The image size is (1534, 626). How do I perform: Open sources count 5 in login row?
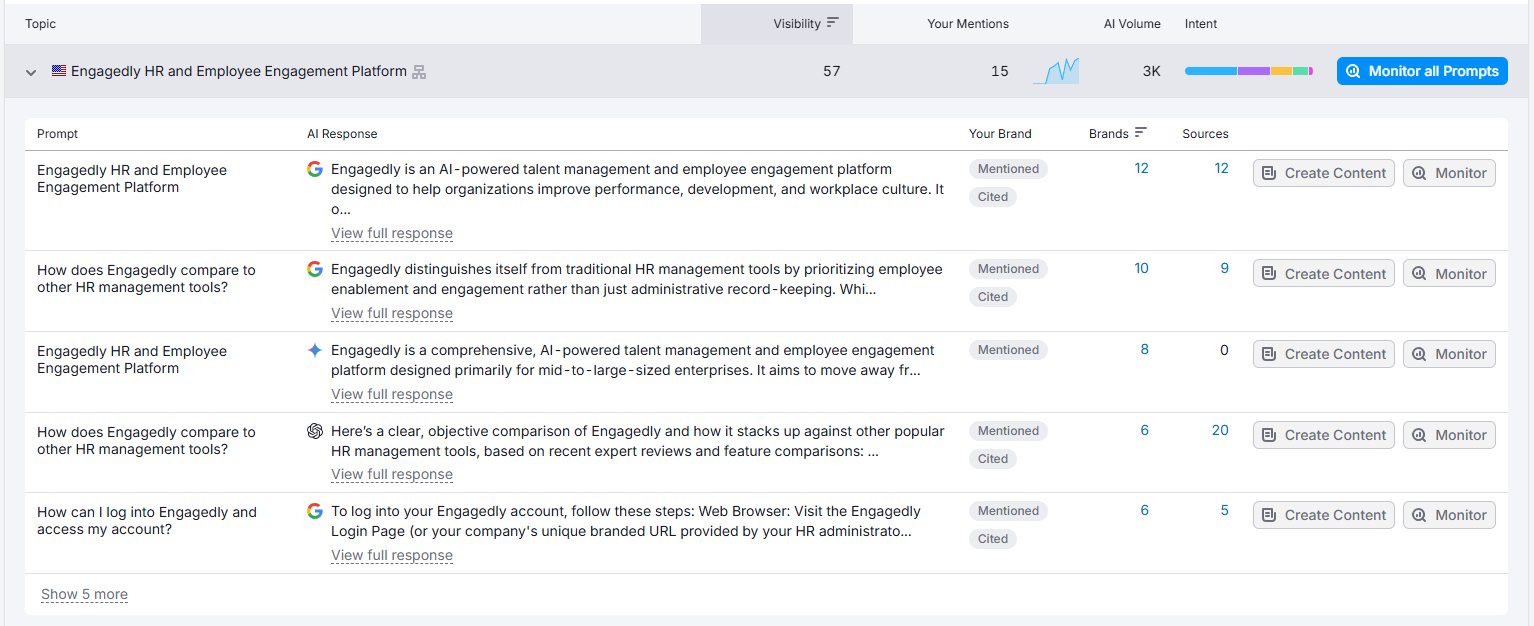pos(1225,510)
